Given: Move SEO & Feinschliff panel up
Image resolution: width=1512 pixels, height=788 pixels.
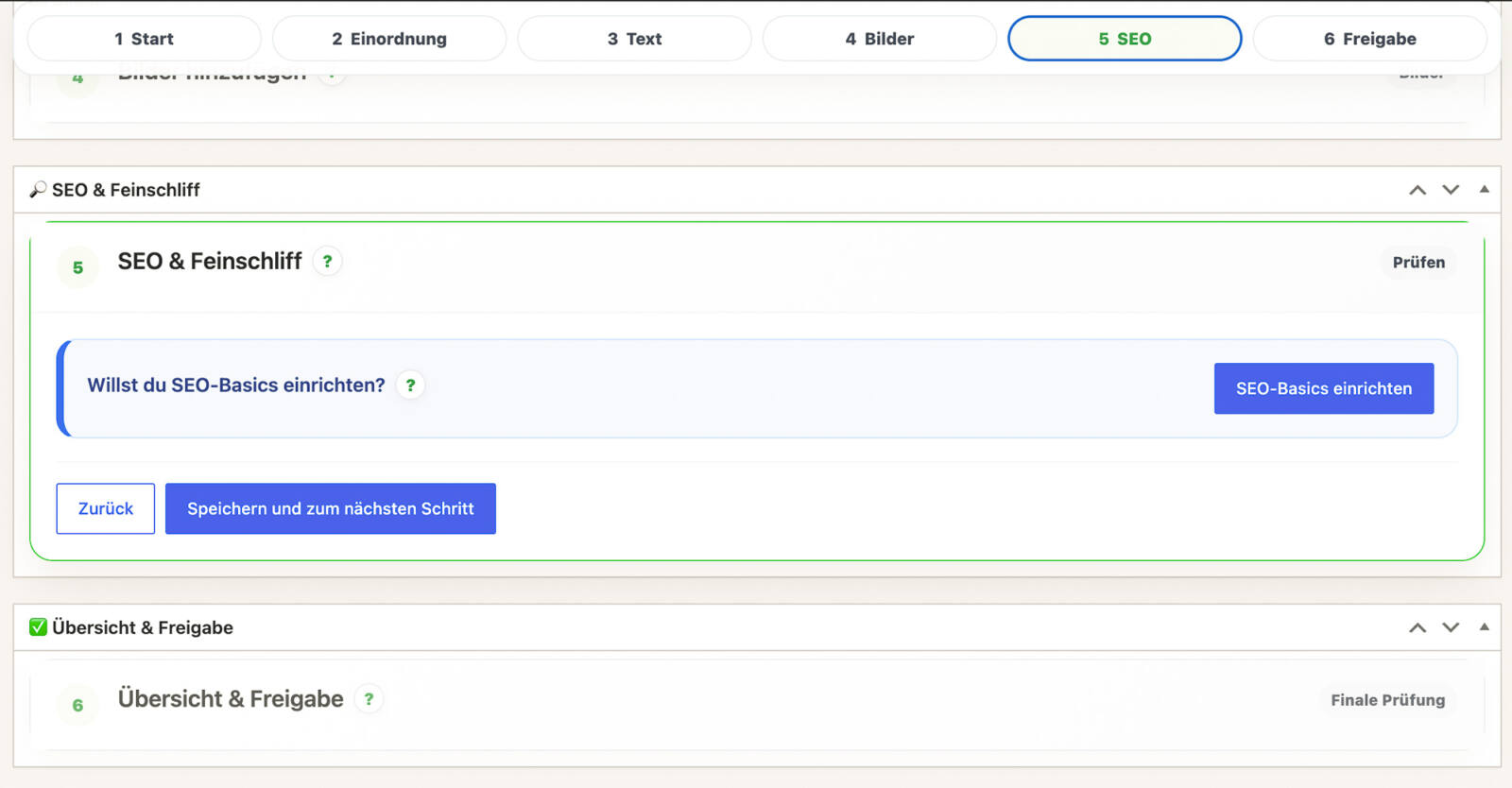Looking at the screenshot, I should tap(1417, 190).
